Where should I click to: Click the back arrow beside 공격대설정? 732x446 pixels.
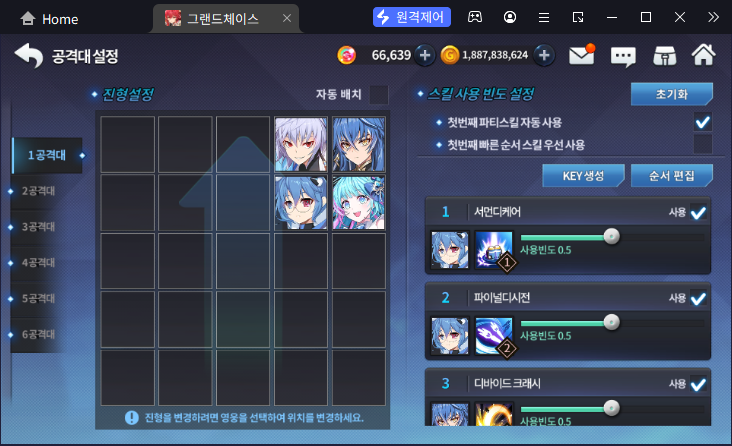29,56
